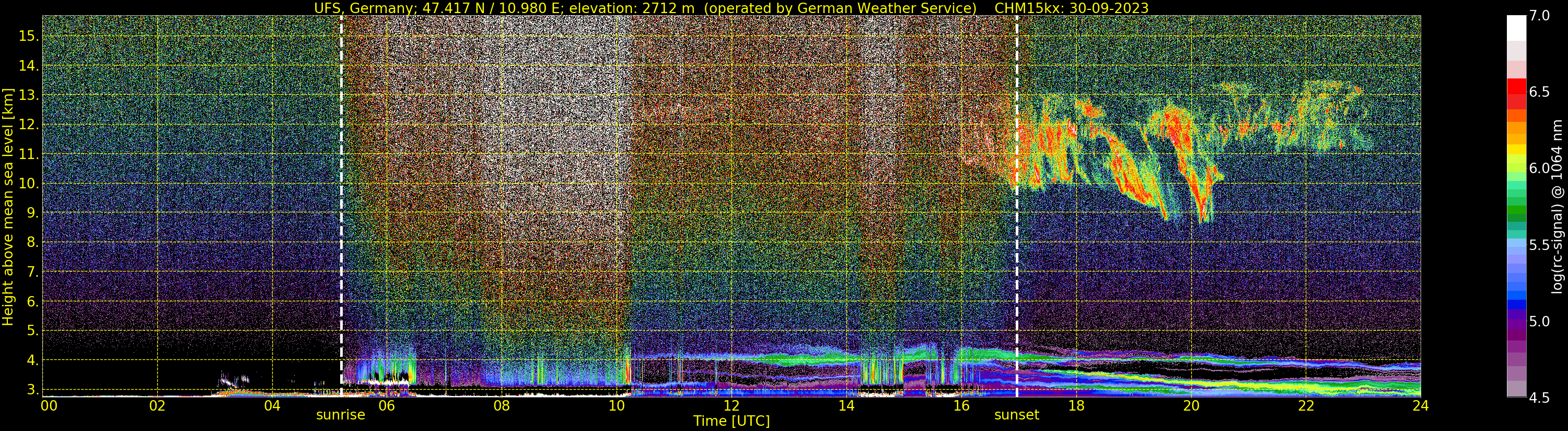Image resolution: width=1568 pixels, height=431 pixels.
Task: Click the 10 time tick label
Action: 617,406
